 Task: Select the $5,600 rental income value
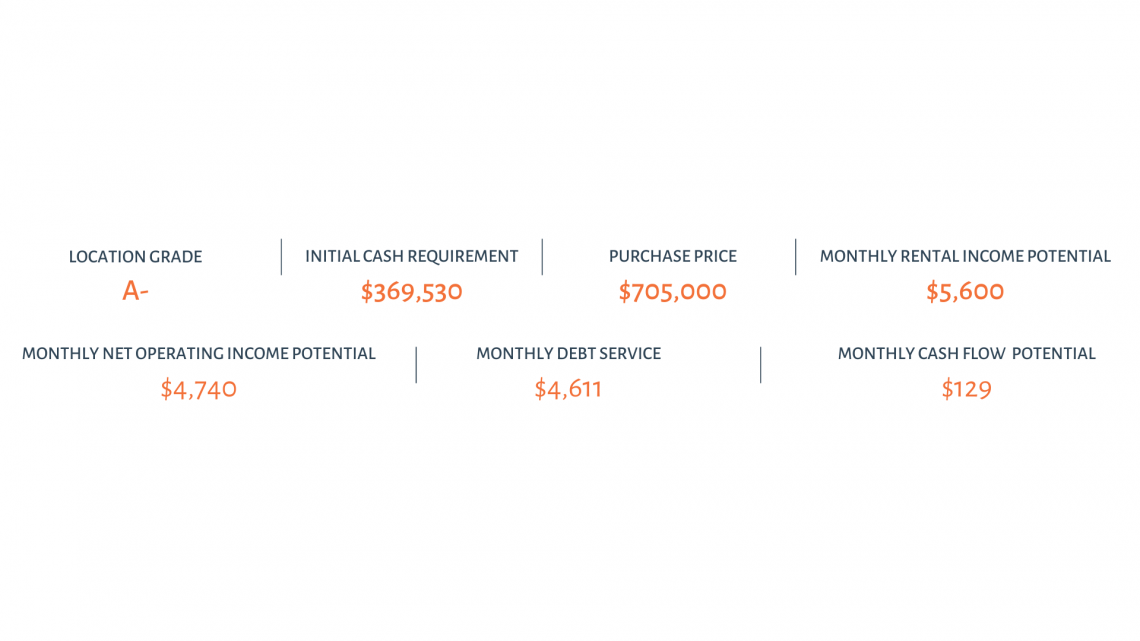[965, 291]
